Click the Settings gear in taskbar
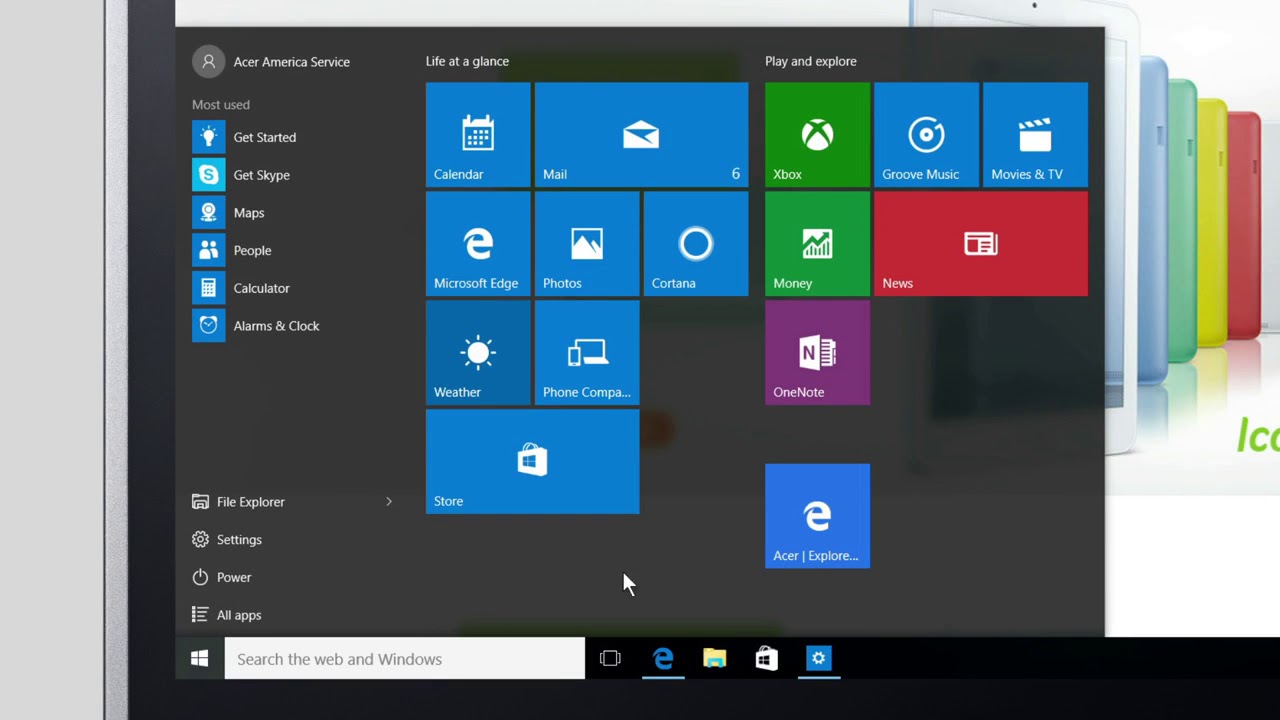The width and height of the screenshot is (1280, 720). click(818, 659)
